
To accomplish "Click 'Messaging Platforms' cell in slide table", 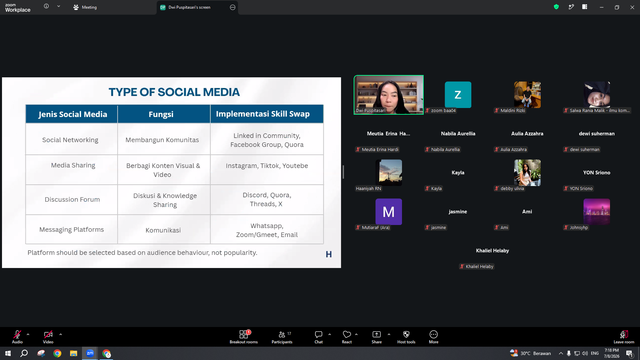I will coord(71,229).
